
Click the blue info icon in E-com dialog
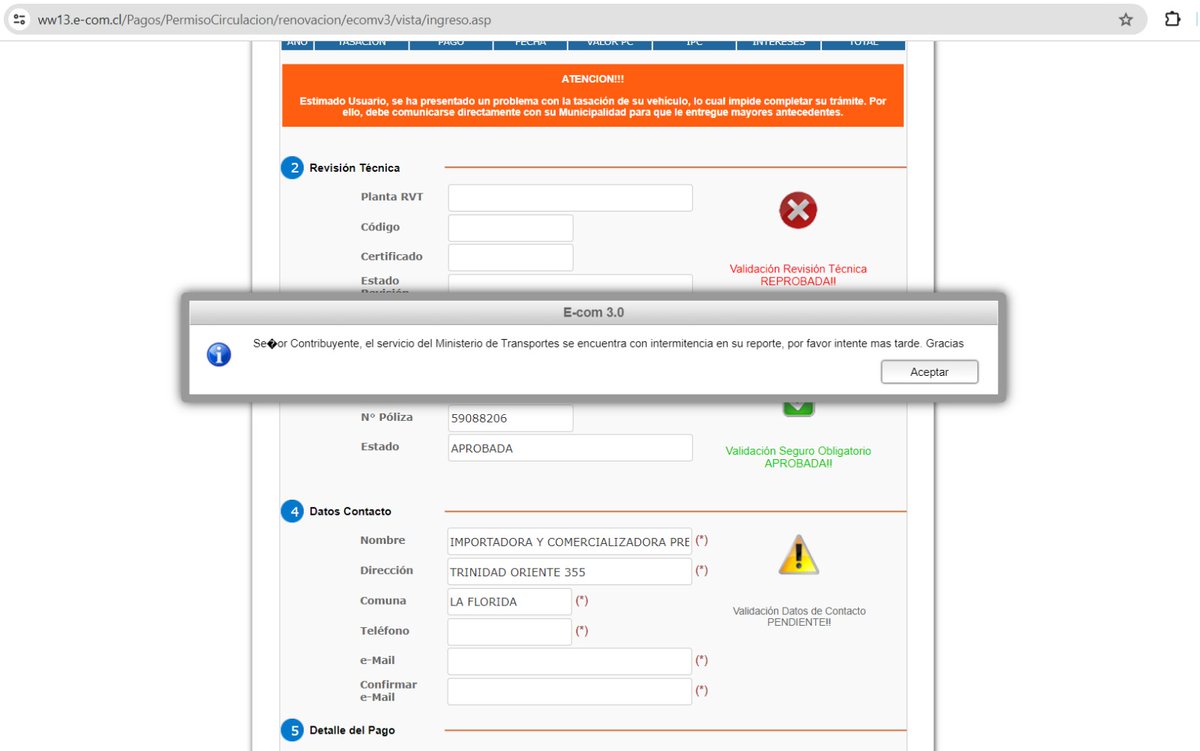pyautogui.click(x=219, y=354)
